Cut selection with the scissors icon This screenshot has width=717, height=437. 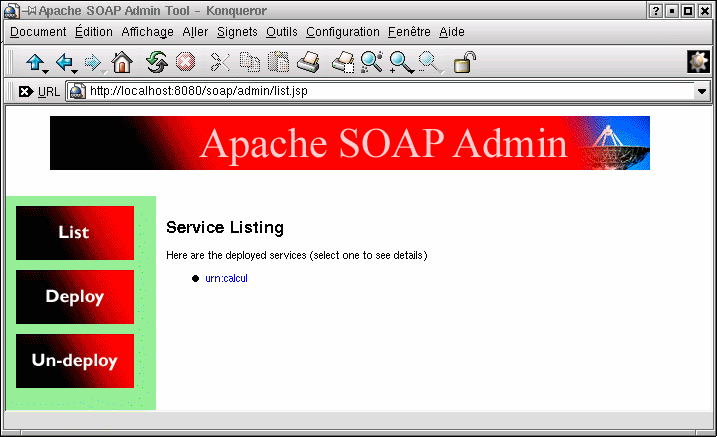point(220,62)
